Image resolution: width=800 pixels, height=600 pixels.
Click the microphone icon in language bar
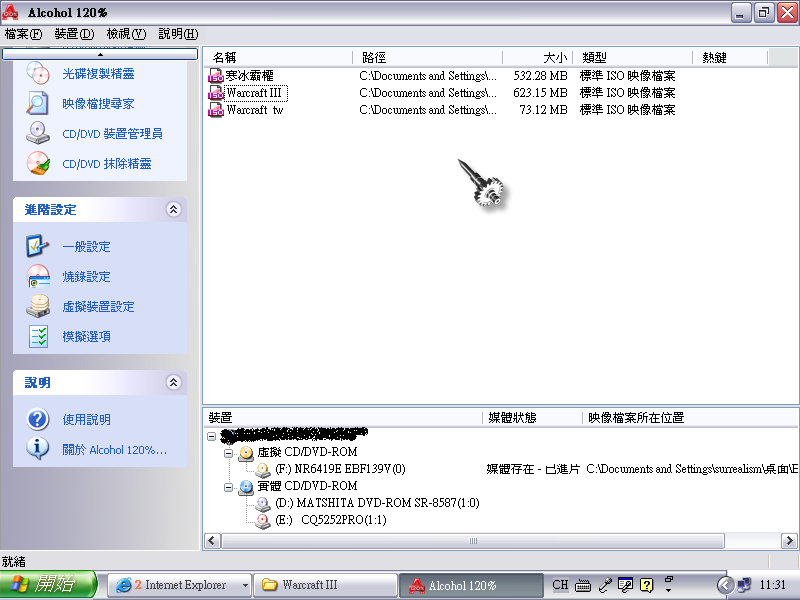click(x=605, y=585)
